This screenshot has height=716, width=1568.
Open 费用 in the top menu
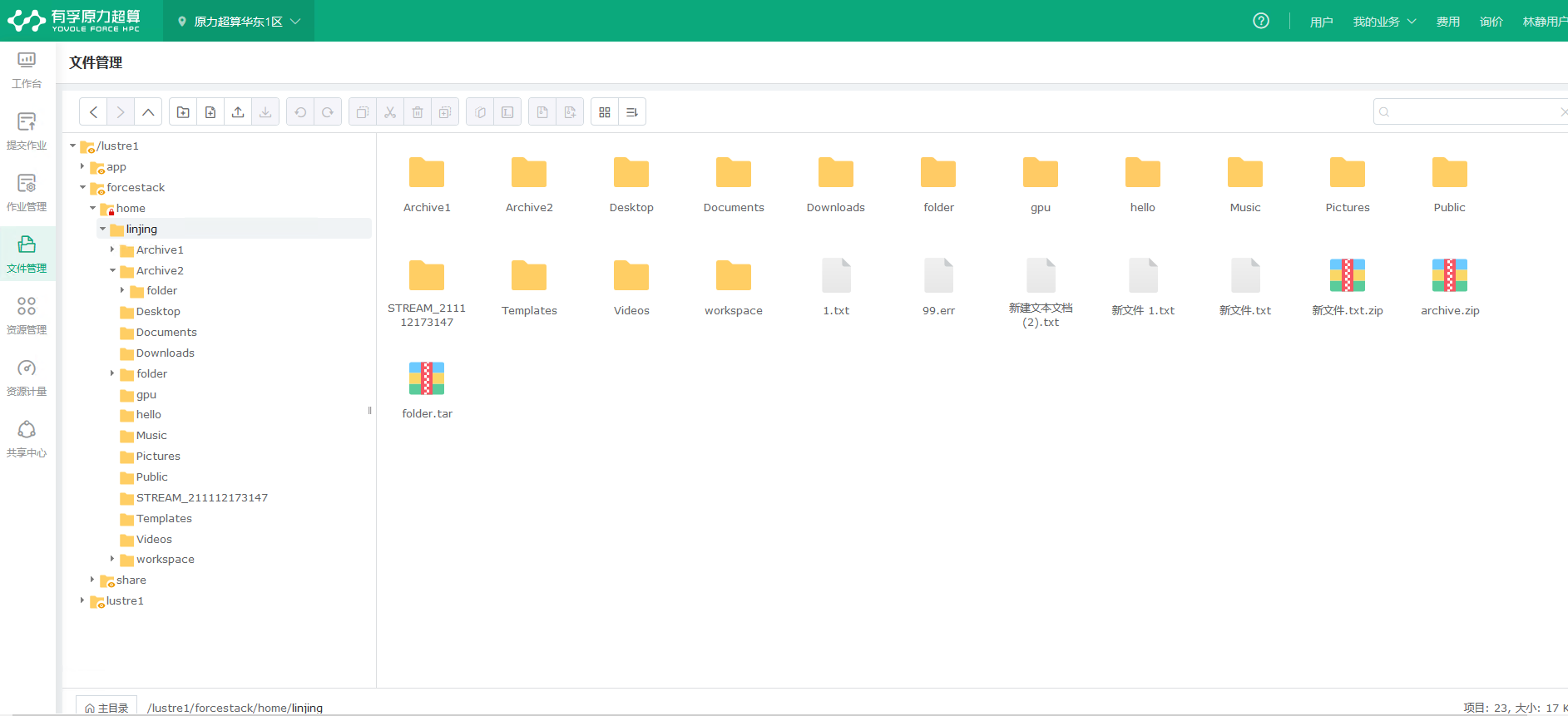(1447, 22)
